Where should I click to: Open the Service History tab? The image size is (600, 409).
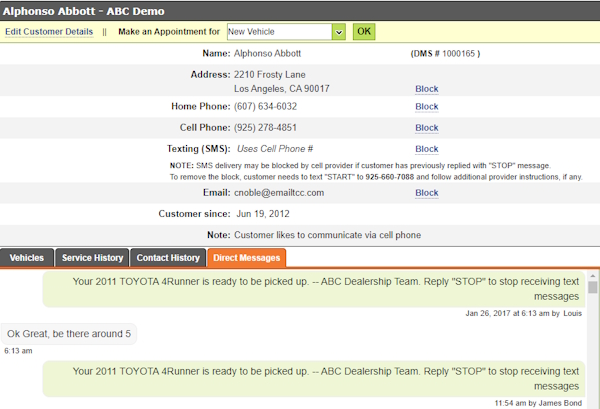(x=93, y=258)
